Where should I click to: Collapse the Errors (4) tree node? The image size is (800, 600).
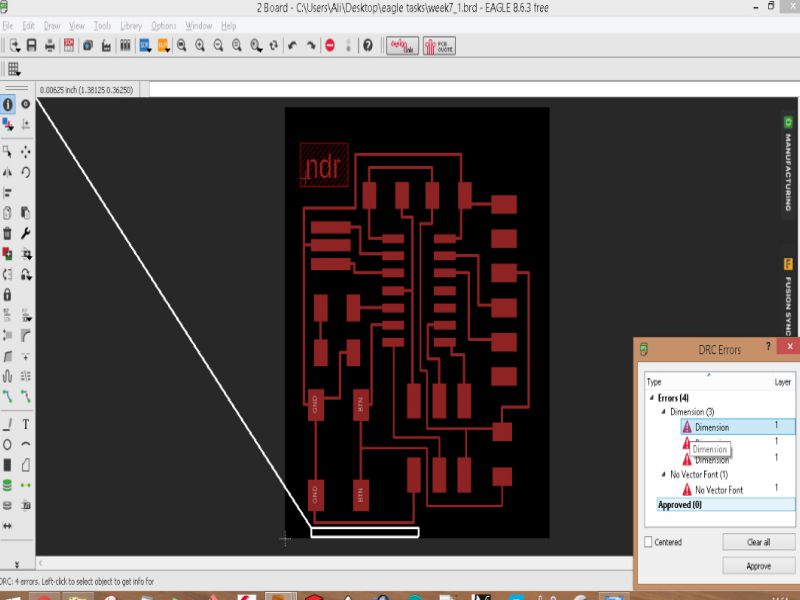click(651, 398)
